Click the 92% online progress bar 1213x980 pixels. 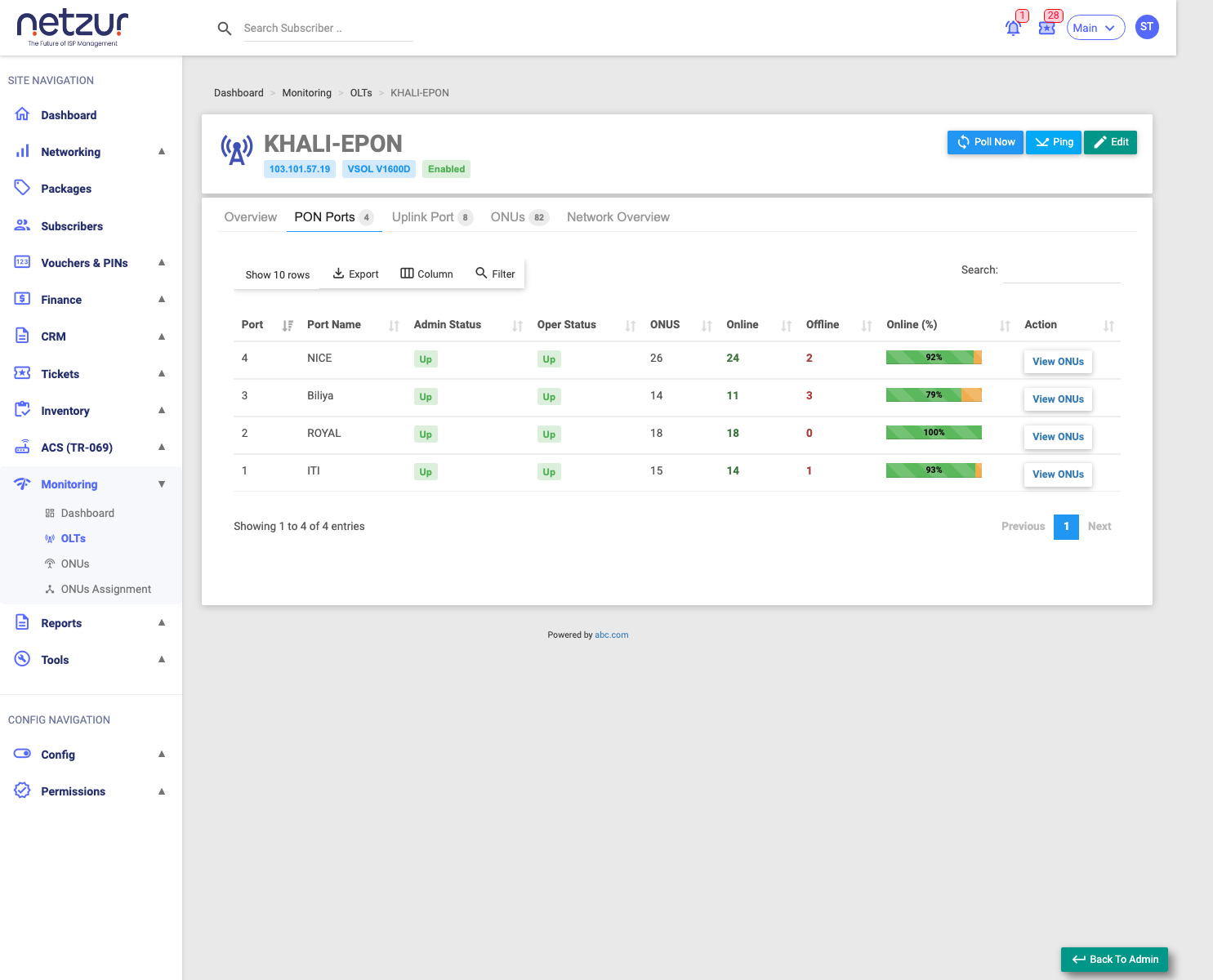(x=934, y=357)
